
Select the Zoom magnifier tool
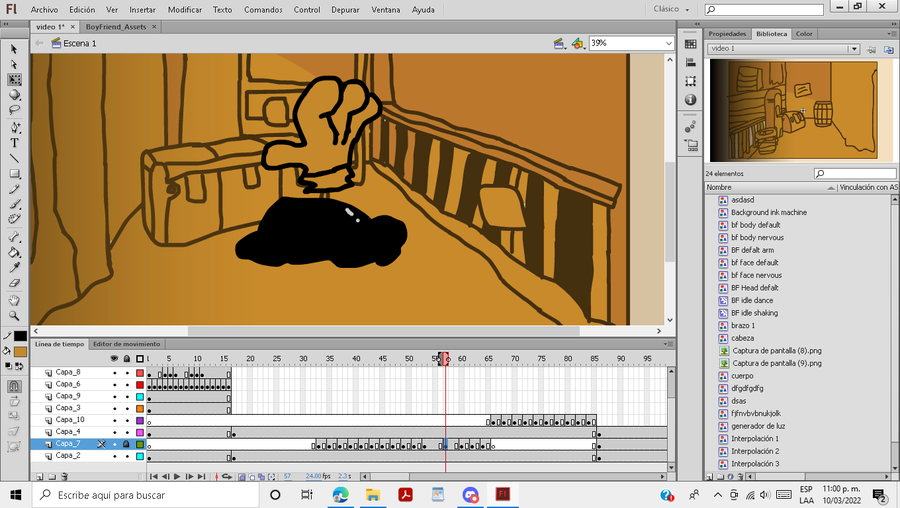[14, 316]
